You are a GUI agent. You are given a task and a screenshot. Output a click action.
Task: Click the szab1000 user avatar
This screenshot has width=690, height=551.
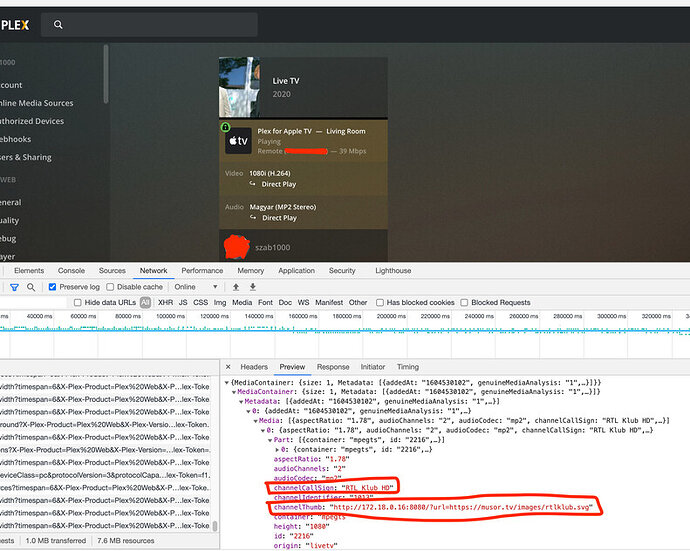click(237, 247)
